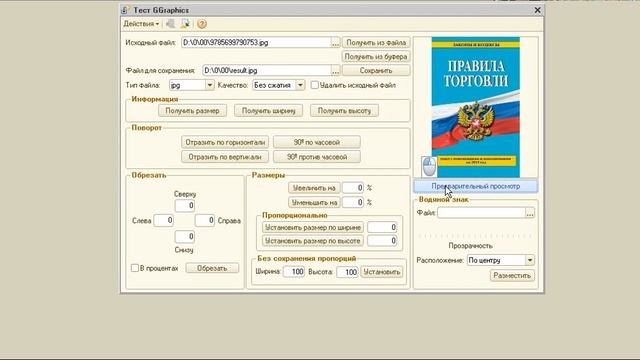The width and height of the screenshot is (640, 360).
Task: Open the Действия menu
Action: [141, 24]
